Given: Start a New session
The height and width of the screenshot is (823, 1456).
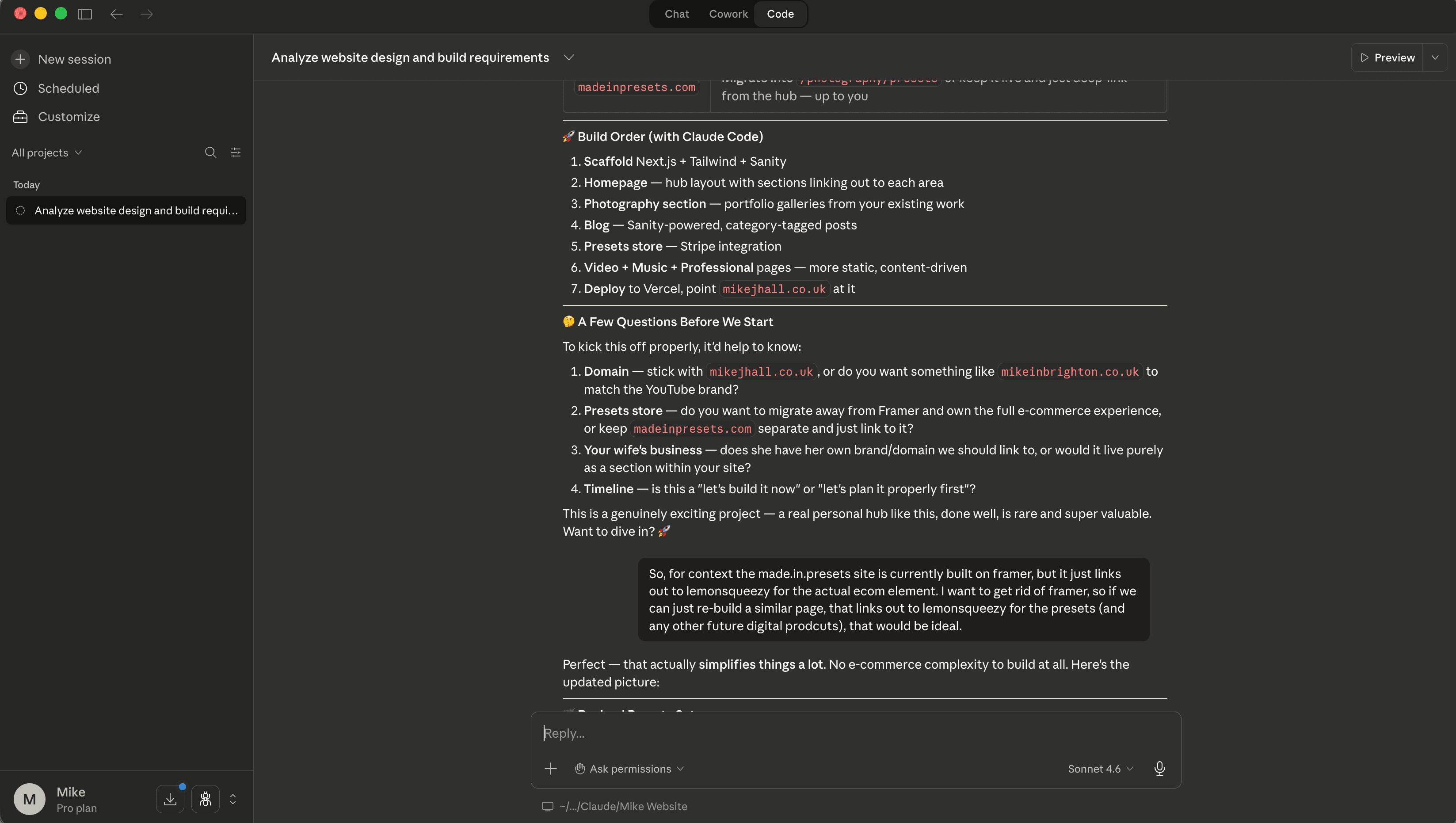Looking at the screenshot, I should 74,59.
